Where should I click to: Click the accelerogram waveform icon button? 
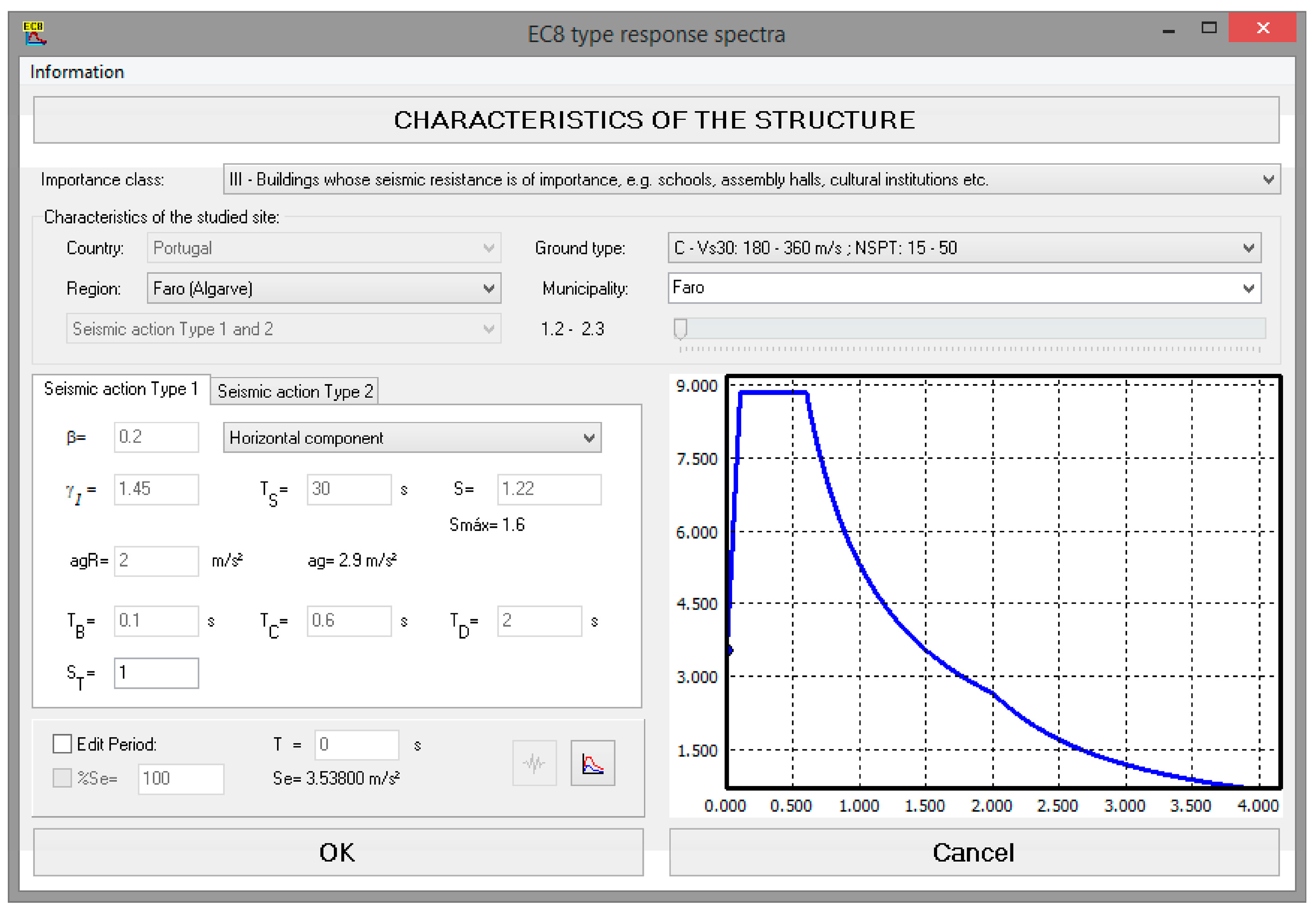click(534, 763)
